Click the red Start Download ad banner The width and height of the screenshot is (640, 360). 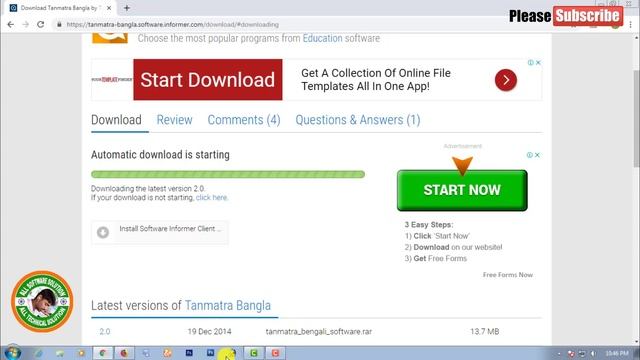(208, 80)
